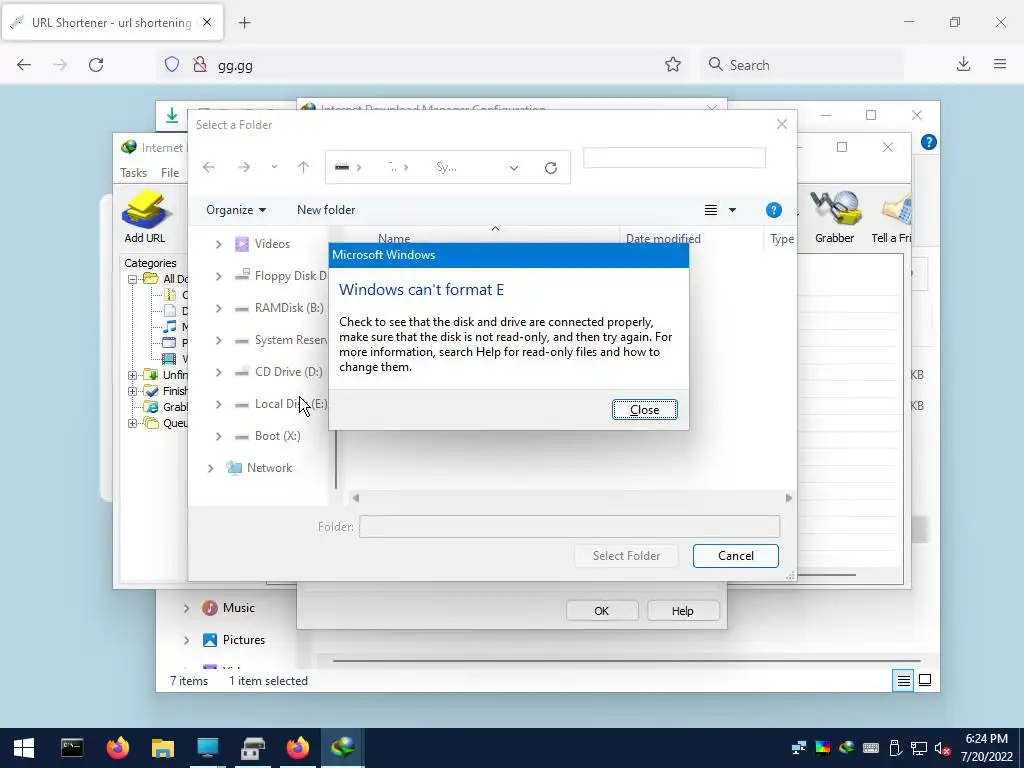Expand the Boot (X:) node

coord(219,436)
